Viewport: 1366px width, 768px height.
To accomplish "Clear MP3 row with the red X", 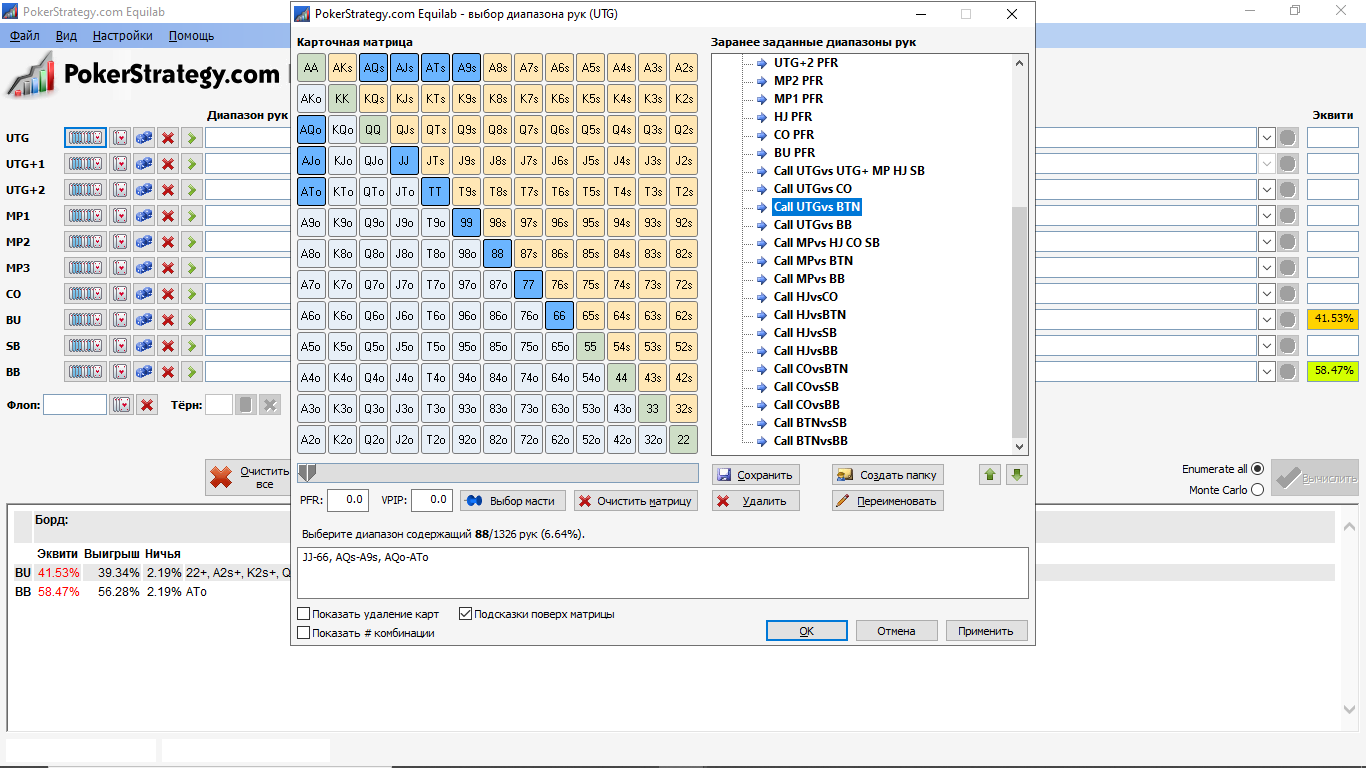I will tap(168, 267).
